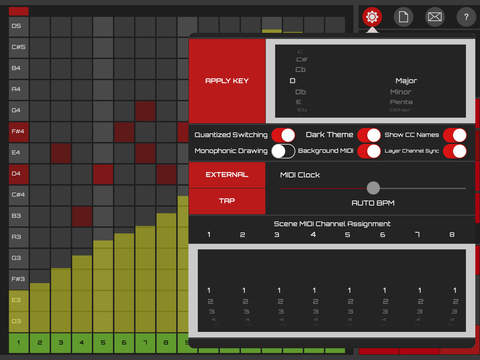The width and height of the screenshot is (480, 360).
Task: Pick key E in the key picker
Action: coord(298,102)
